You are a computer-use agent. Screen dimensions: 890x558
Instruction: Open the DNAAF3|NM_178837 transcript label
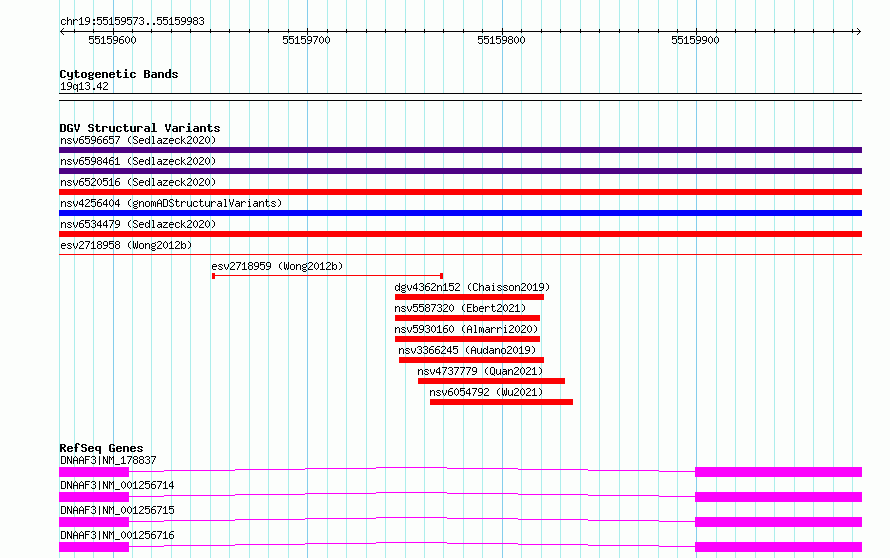click(108, 460)
